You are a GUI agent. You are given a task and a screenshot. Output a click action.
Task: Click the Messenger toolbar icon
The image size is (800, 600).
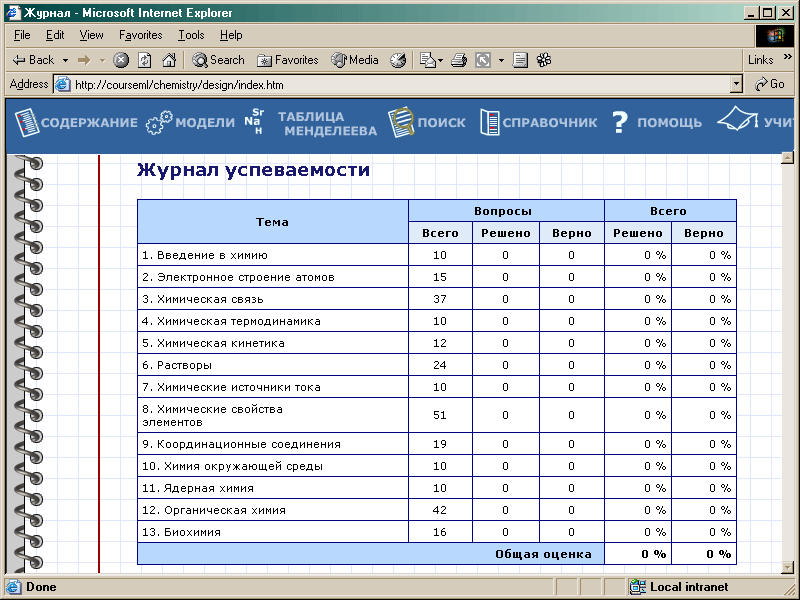point(544,60)
